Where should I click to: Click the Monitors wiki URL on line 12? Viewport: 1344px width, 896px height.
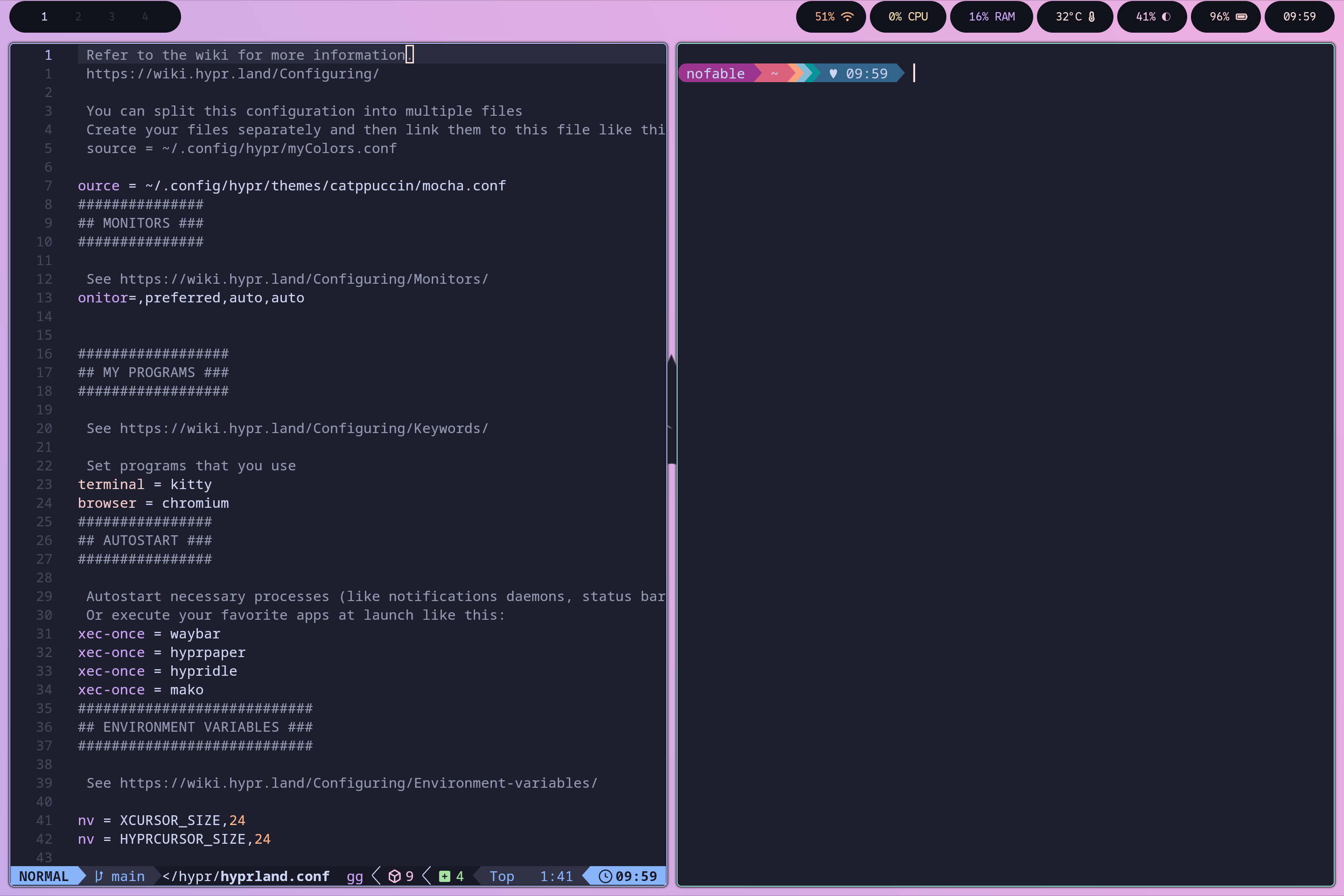(x=303, y=279)
